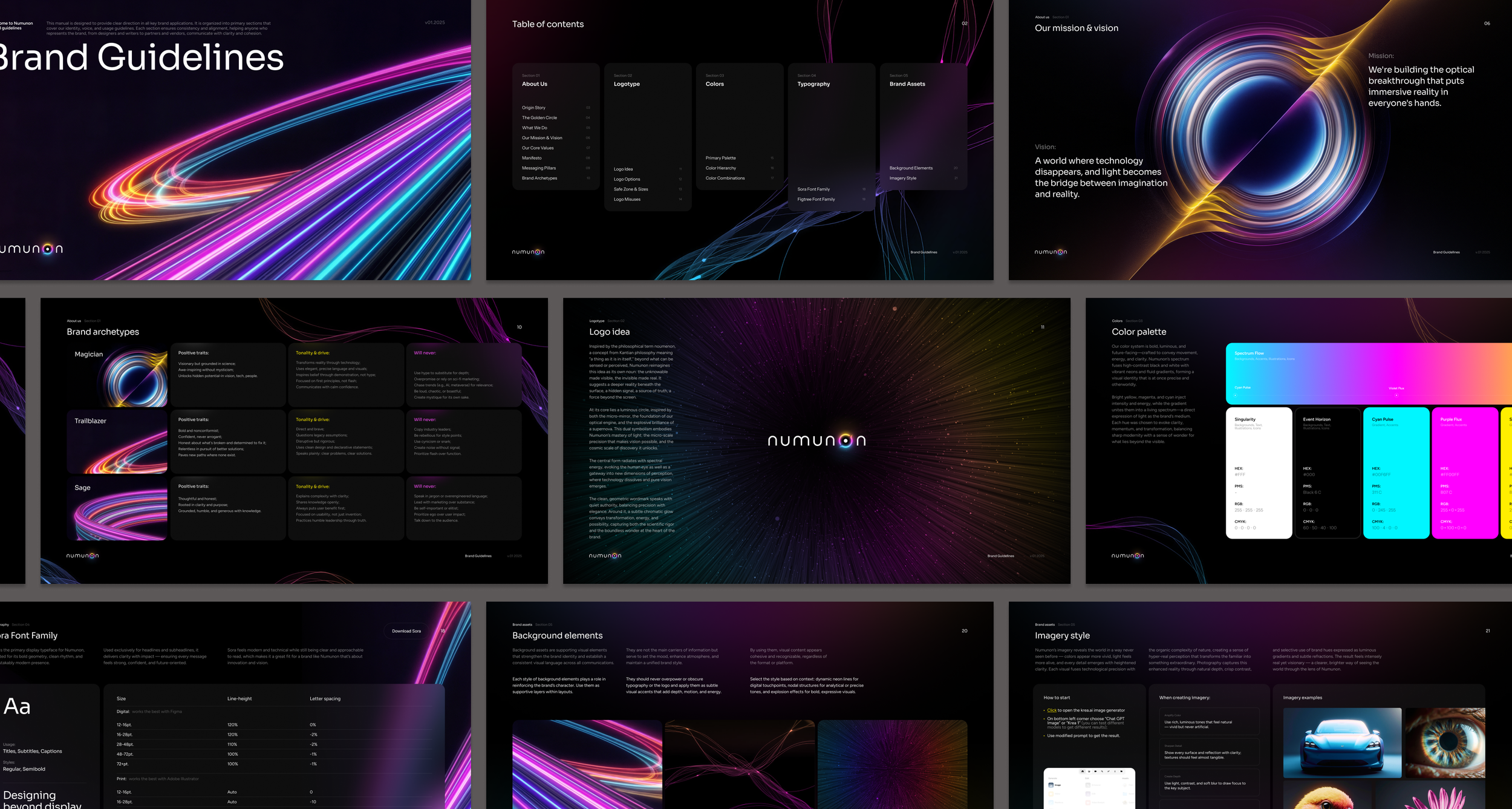Image resolution: width=1512 pixels, height=809 pixels.
Task: Open the blue sports car example image
Action: [x=1342, y=742]
